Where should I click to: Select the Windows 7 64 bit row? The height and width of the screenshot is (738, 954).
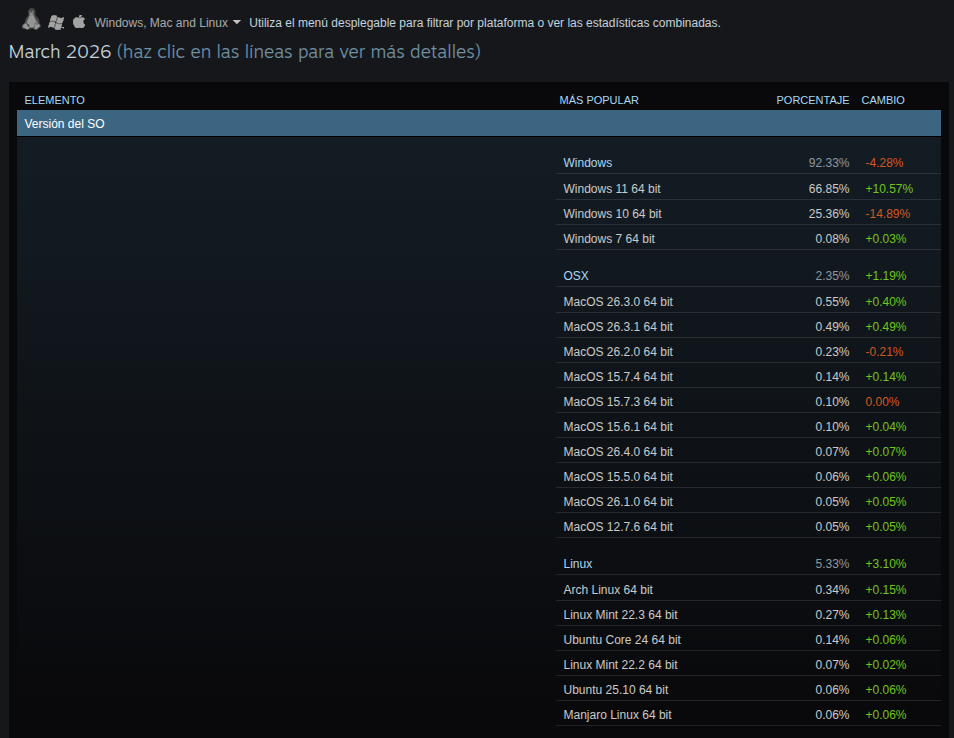(x=608, y=238)
